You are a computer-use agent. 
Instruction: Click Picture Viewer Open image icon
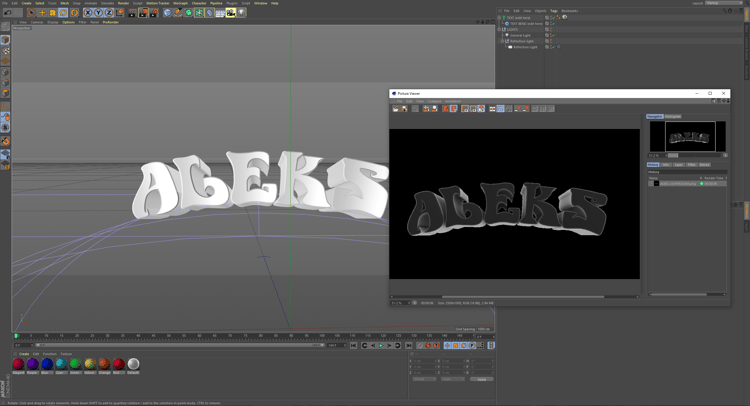pyautogui.click(x=396, y=109)
